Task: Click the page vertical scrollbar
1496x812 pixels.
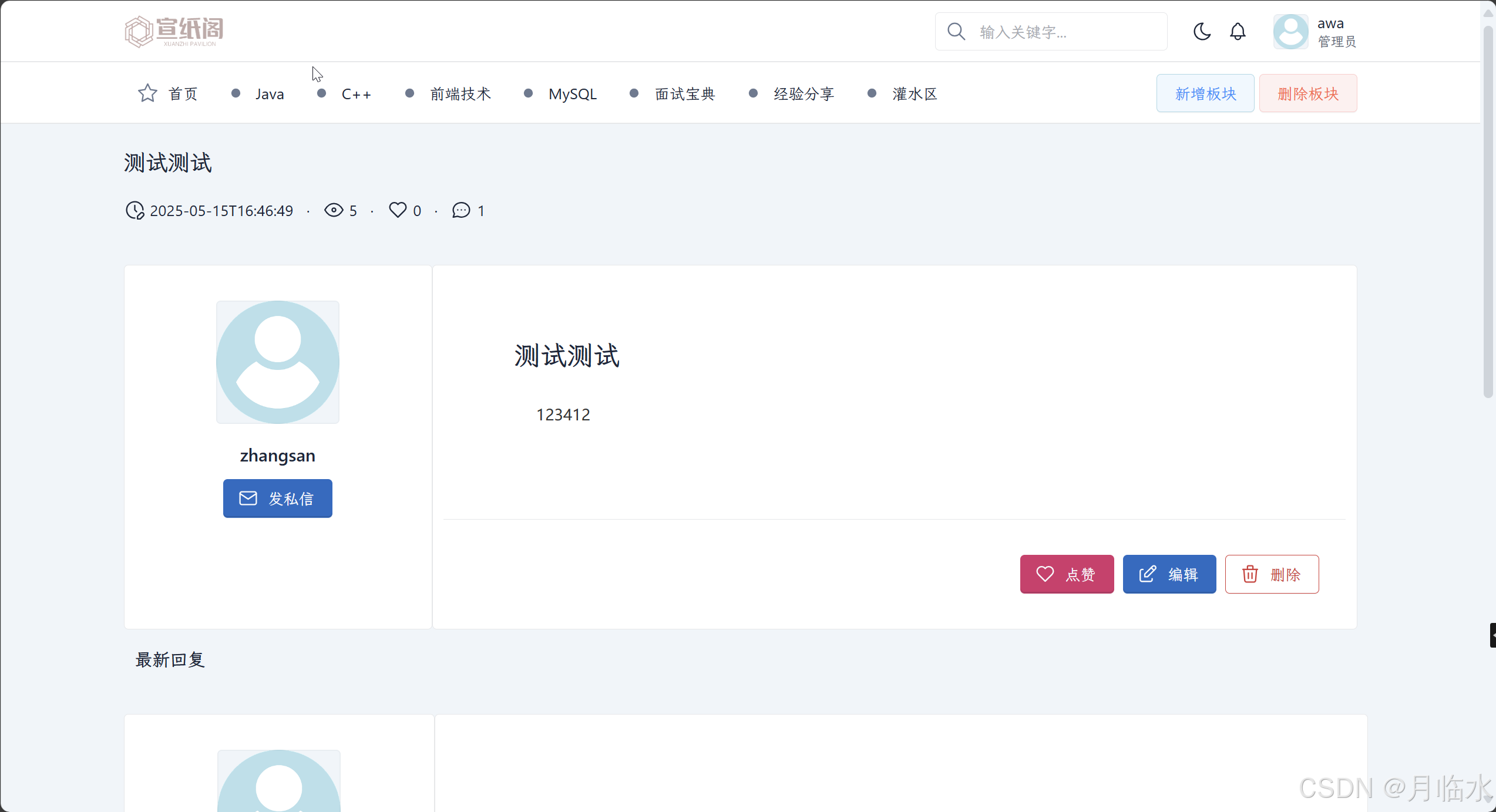Action: [1488, 211]
